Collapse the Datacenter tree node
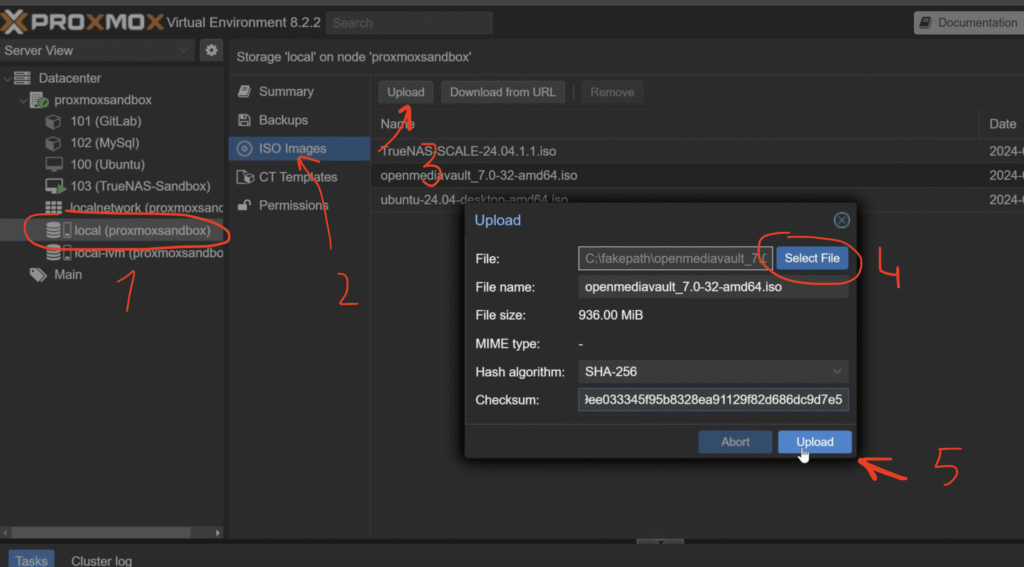 pos(7,78)
